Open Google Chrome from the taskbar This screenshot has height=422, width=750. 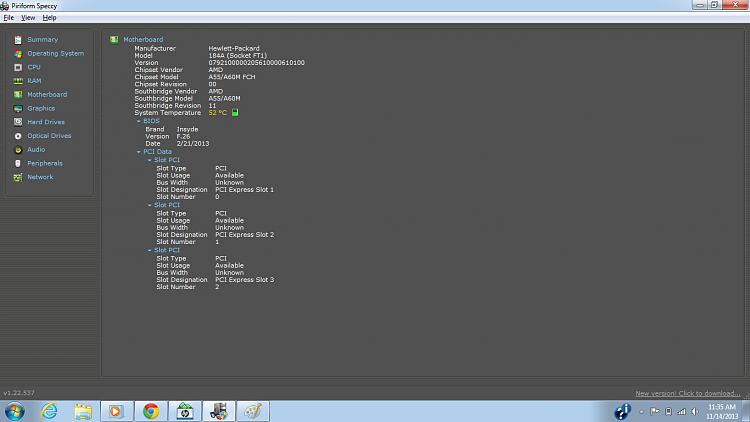(151, 411)
